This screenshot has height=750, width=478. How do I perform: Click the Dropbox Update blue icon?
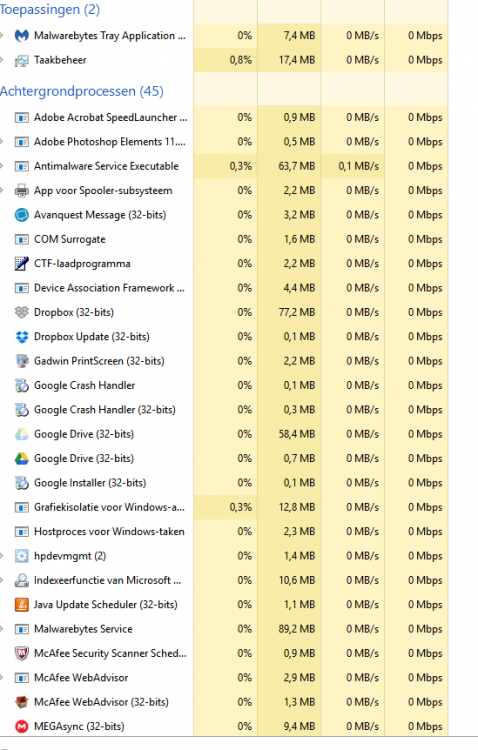(22, 337)
